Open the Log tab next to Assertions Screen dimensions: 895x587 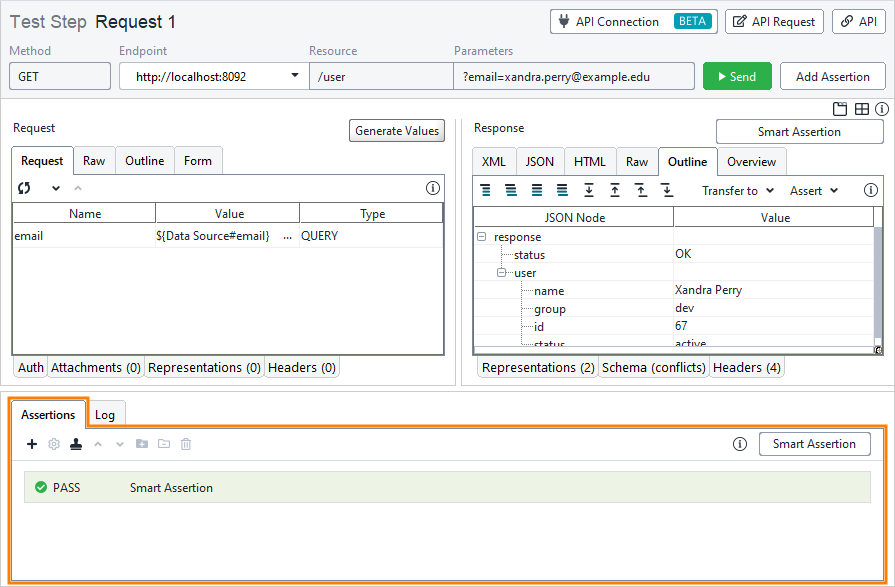point(106,413)
